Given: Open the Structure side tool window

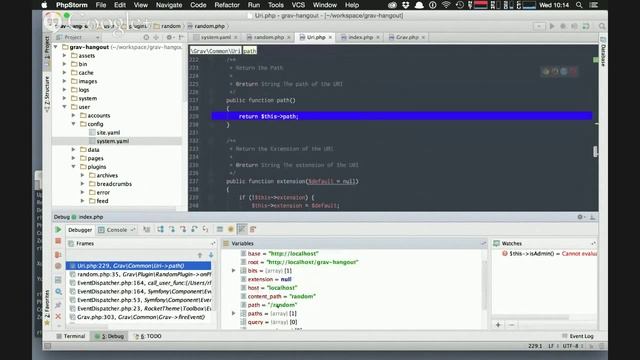Looking at the screenshot, I should click(47, 95).
